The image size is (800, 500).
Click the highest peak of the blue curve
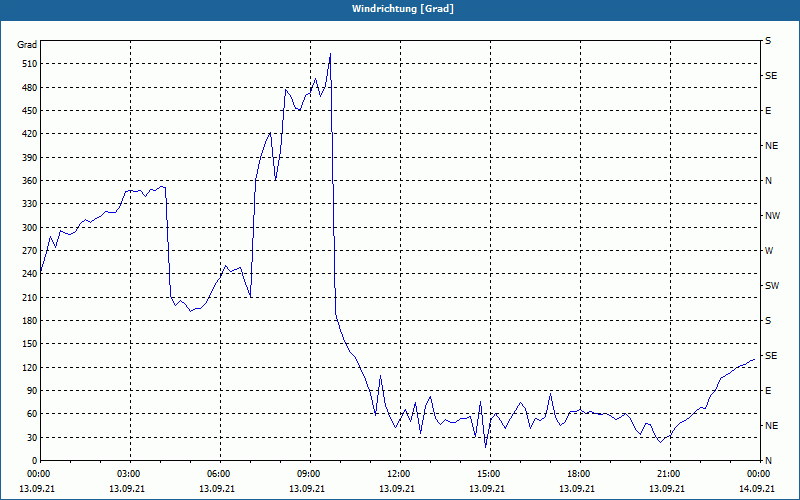[331, 53]
